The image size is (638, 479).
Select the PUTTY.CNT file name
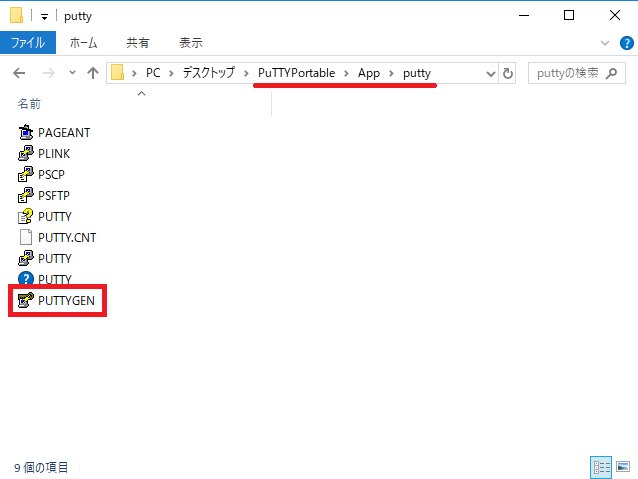pyautogui.click(x=67, y=237)
